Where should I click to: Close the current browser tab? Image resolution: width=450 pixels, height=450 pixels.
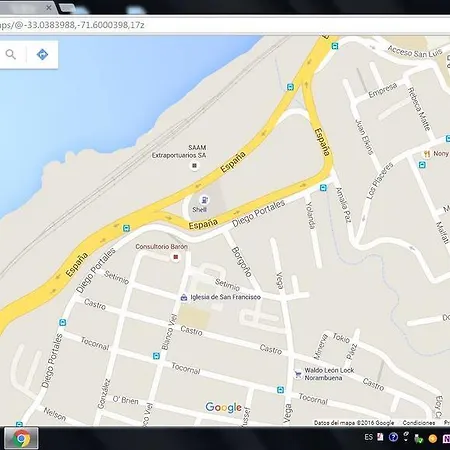[49, 7]
